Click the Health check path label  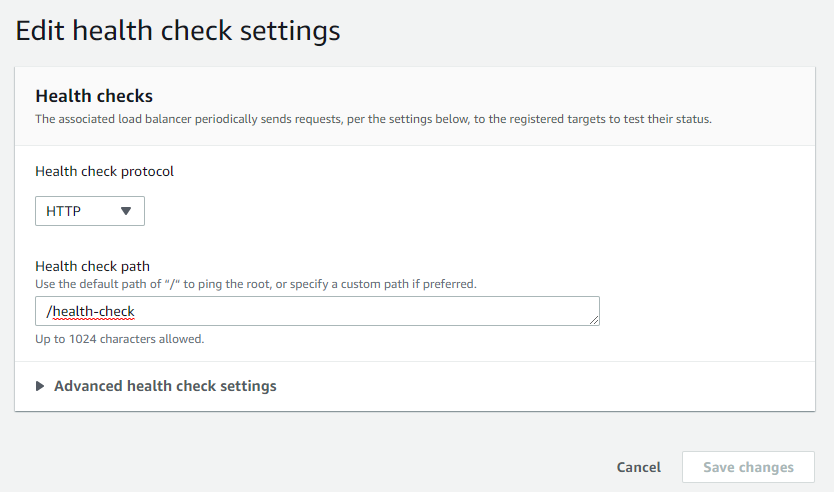coord(93,266)
